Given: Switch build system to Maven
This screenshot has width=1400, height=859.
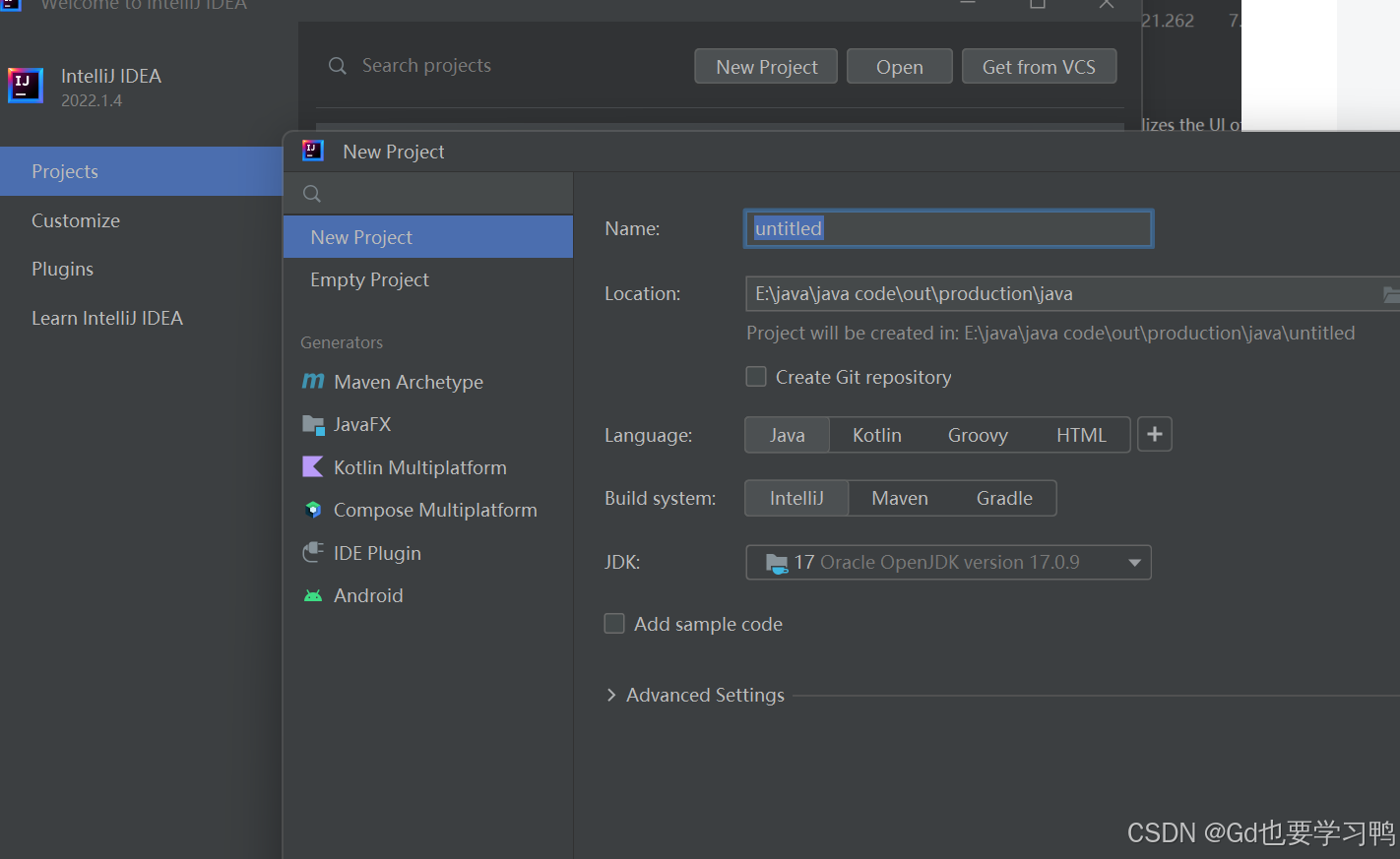Looking at the screenshot, I should click(x=899, y=498).
